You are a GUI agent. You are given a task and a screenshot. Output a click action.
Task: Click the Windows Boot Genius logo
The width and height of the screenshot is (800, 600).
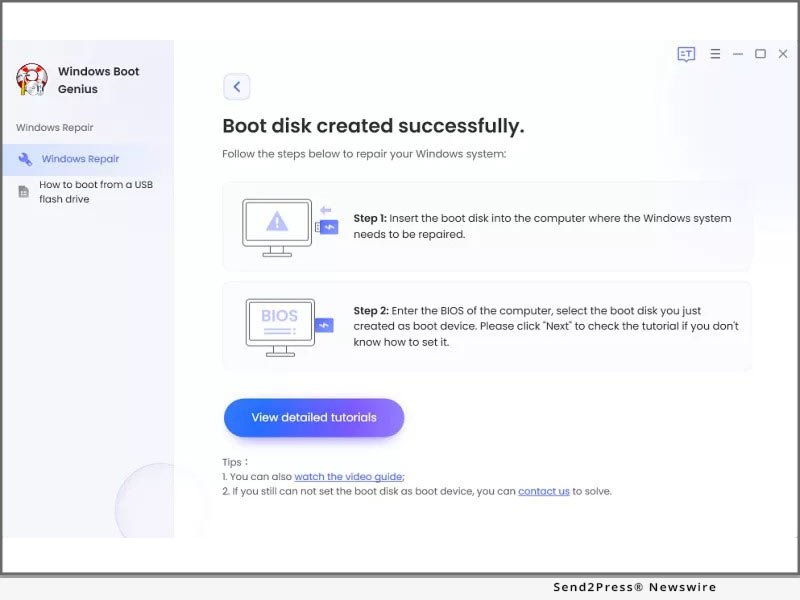32,80
